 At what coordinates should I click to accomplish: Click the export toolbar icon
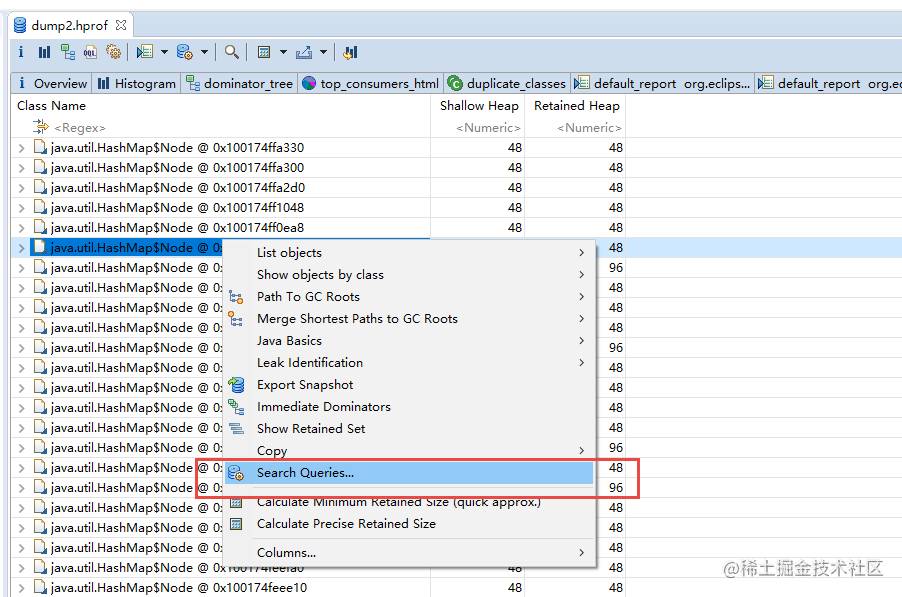pos(304,52)
